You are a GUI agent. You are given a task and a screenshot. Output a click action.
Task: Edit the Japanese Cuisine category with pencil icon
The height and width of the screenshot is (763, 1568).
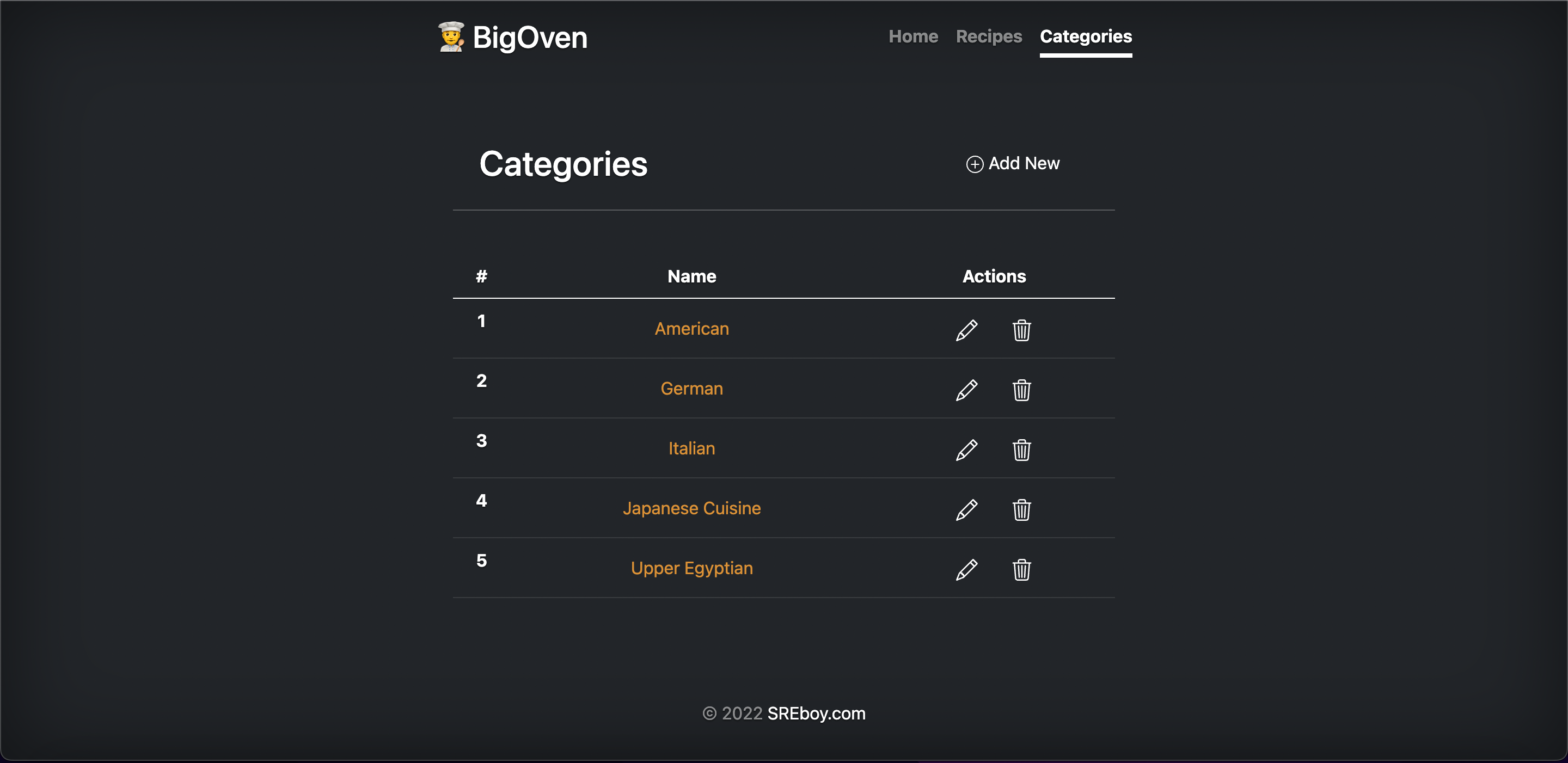click(x=966, y=510)
